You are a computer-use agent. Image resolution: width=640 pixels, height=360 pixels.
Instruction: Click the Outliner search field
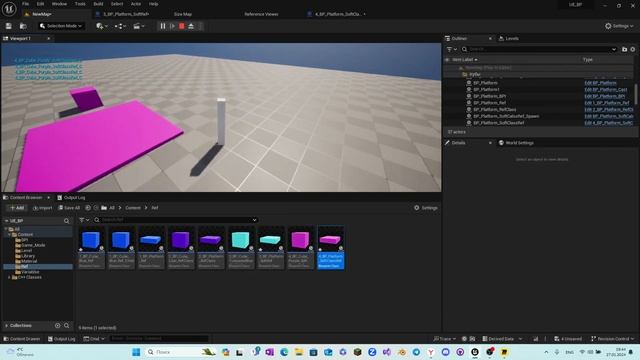(x=540, y=49)
